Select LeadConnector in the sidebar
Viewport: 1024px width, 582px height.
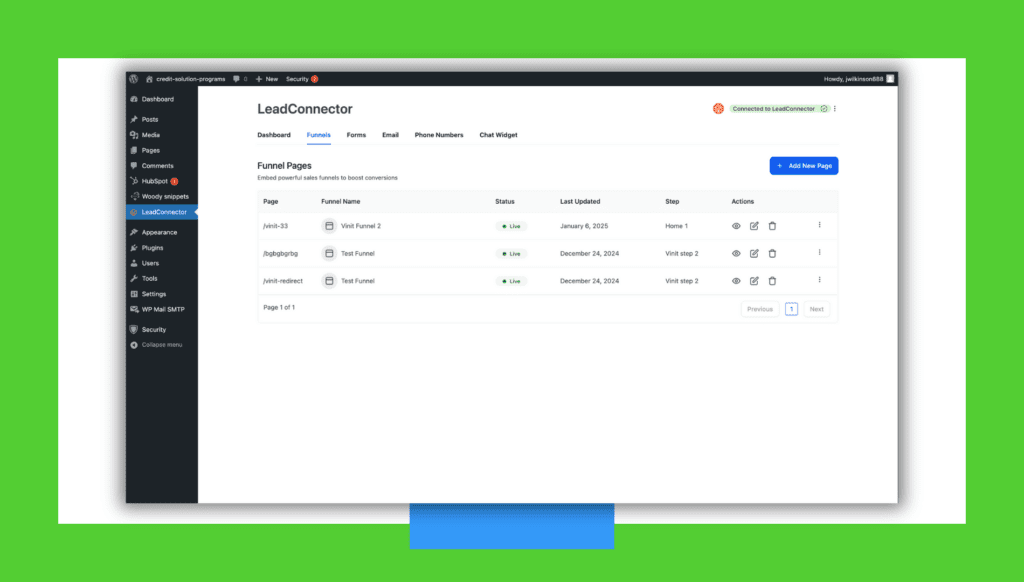click(x=162, y=212)
